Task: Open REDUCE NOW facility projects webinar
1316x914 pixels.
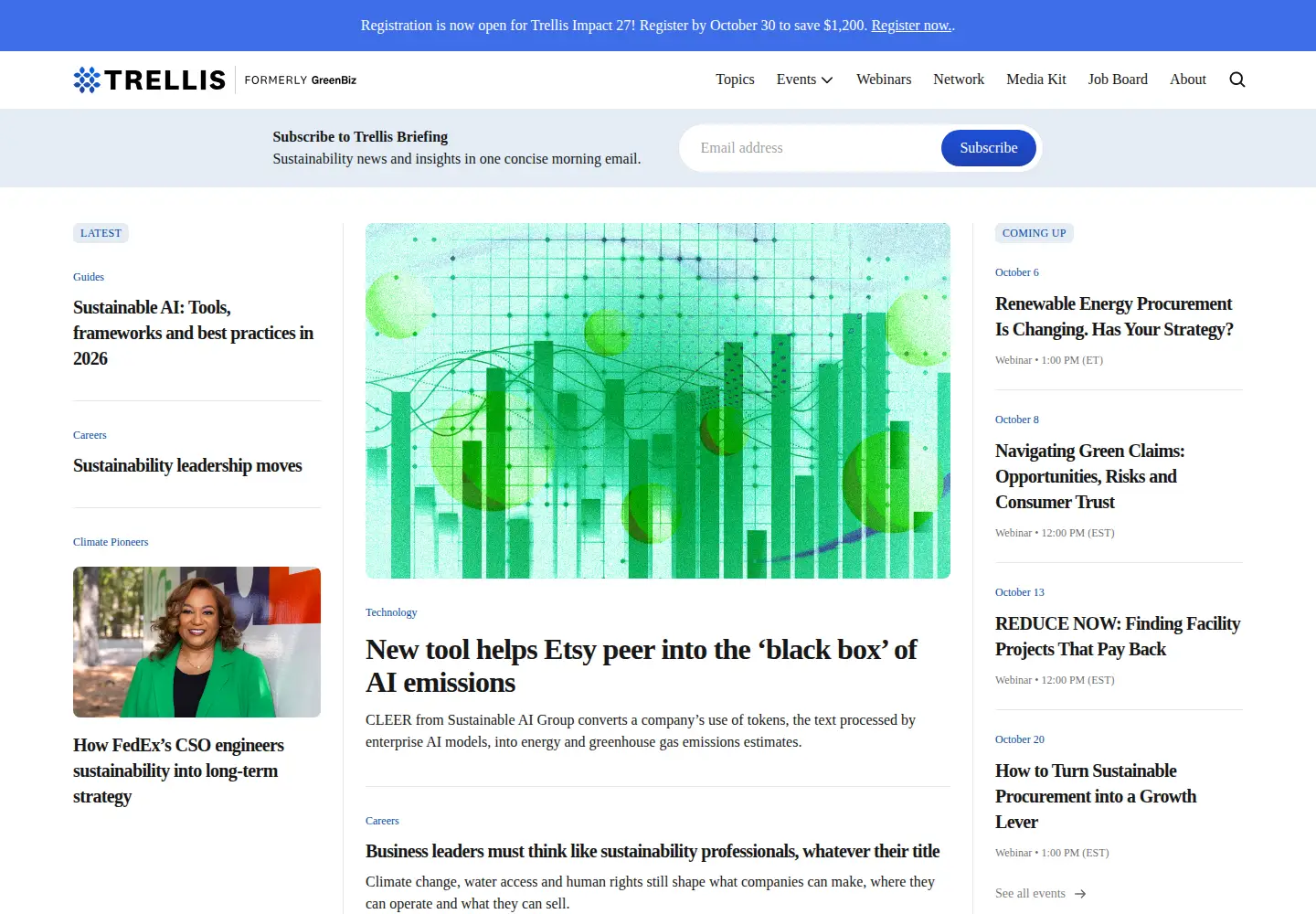Action: (1118, 636)
